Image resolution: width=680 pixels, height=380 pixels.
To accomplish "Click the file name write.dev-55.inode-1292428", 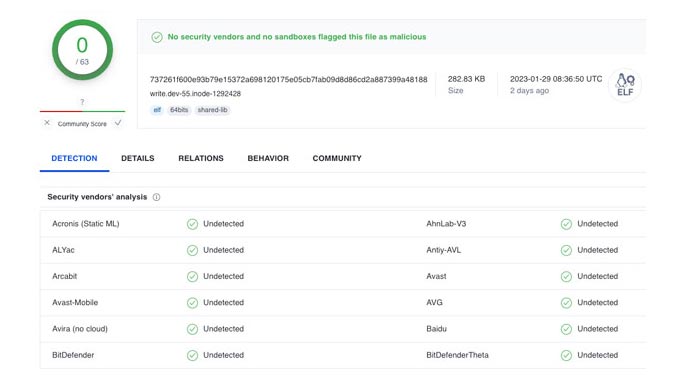I will click(x=195, y=94).
